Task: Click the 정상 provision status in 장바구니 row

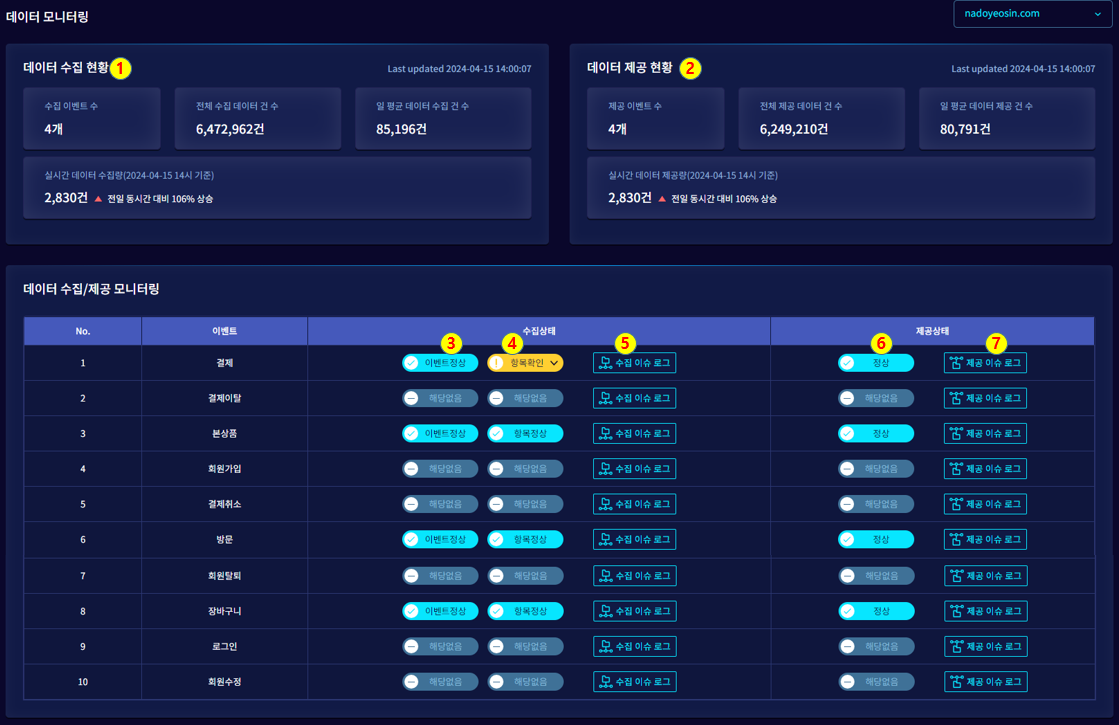Action: click(876, 612)
